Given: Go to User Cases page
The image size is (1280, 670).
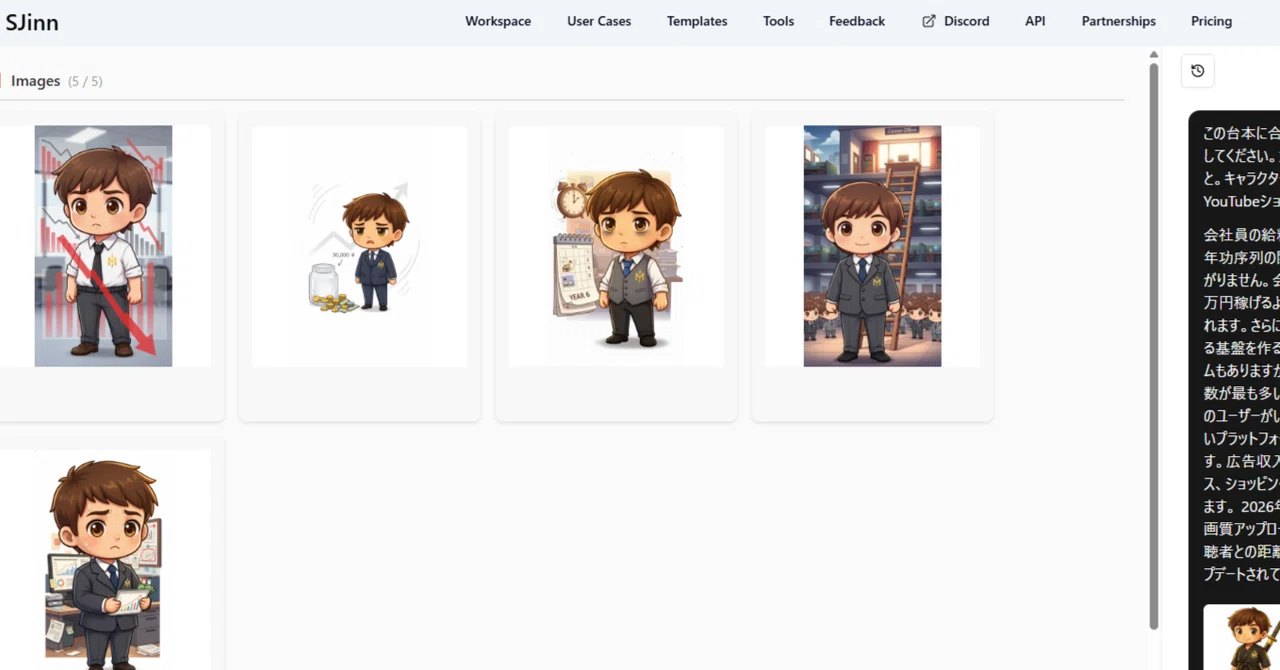Looking at the screenshot, I should point(599,21).
